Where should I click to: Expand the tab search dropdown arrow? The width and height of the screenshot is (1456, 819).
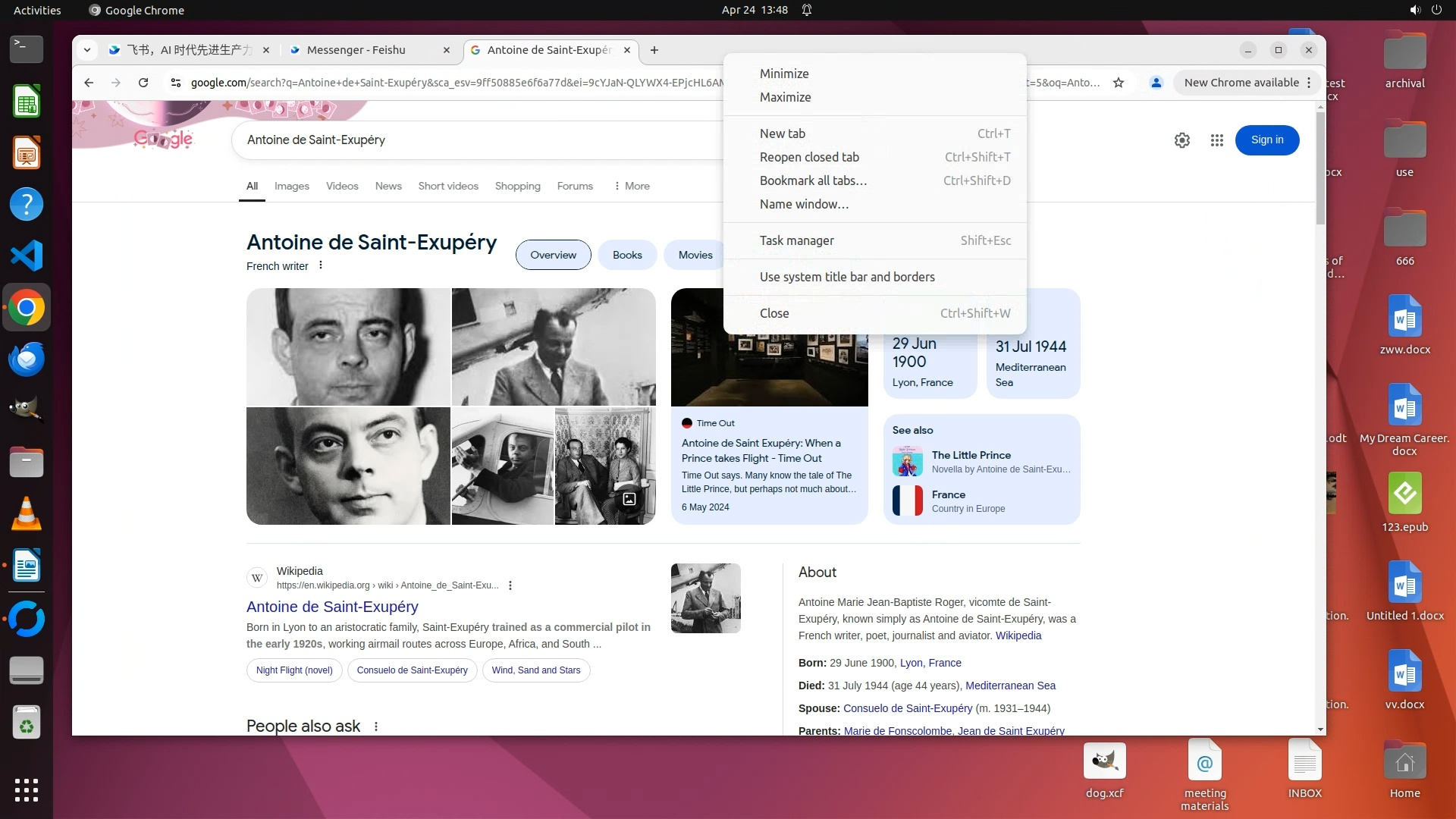[87, 50]
